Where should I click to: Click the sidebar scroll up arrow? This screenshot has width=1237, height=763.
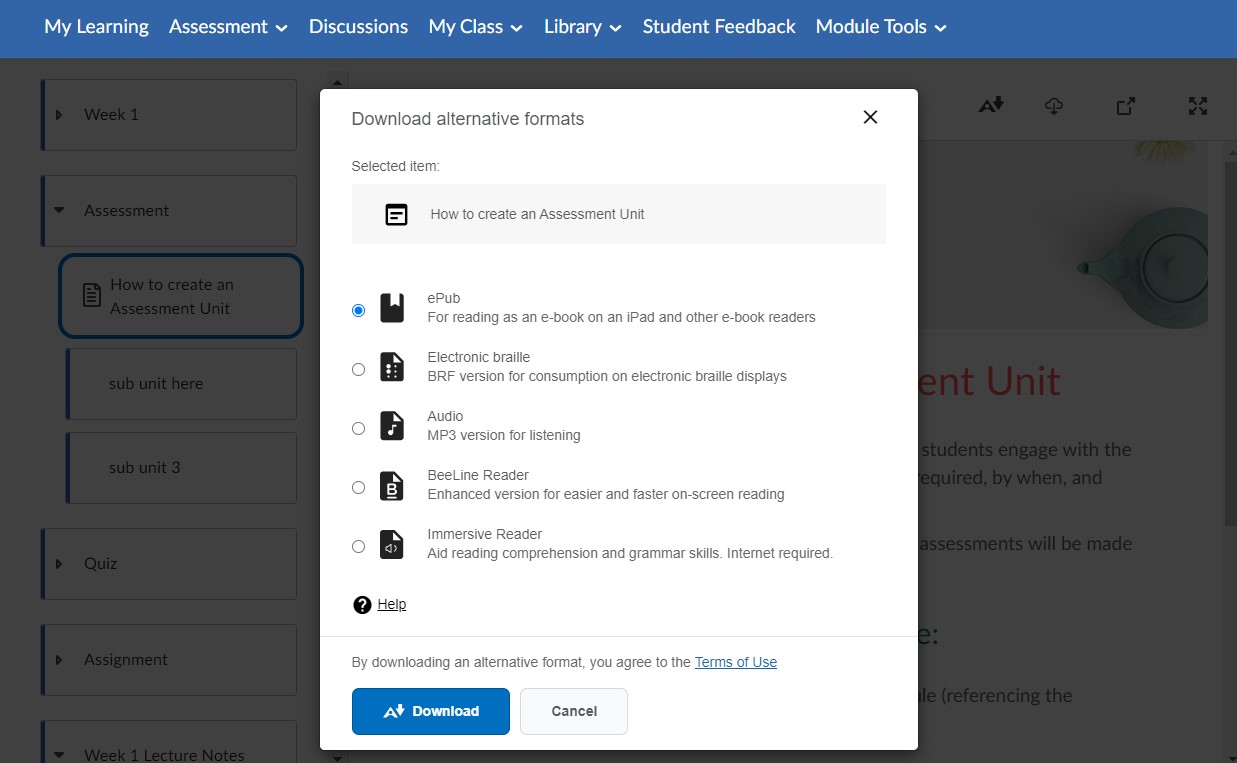(337, 83)
